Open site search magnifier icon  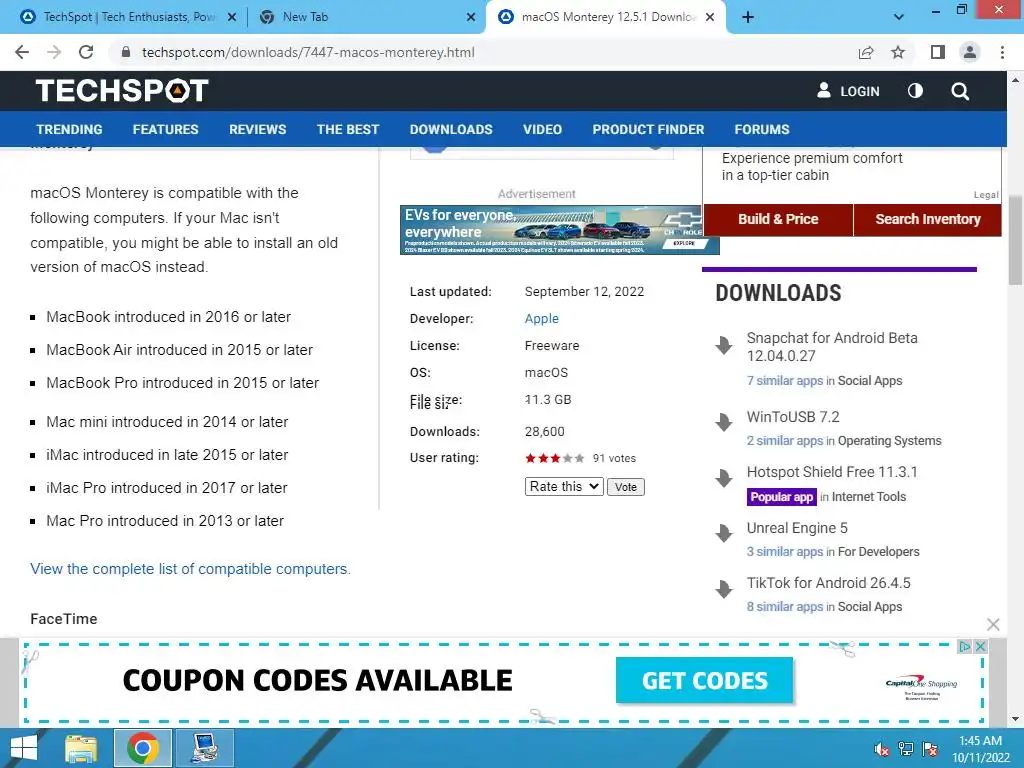click(960, 91)
